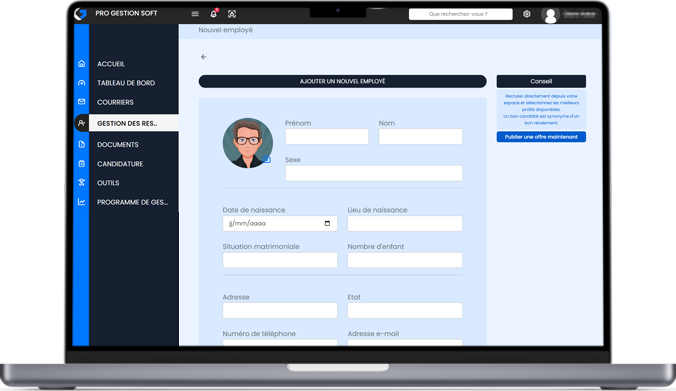Open the calendar picker in Date de naissance
This screenshot has height=391, width=676.
[327, 223]
